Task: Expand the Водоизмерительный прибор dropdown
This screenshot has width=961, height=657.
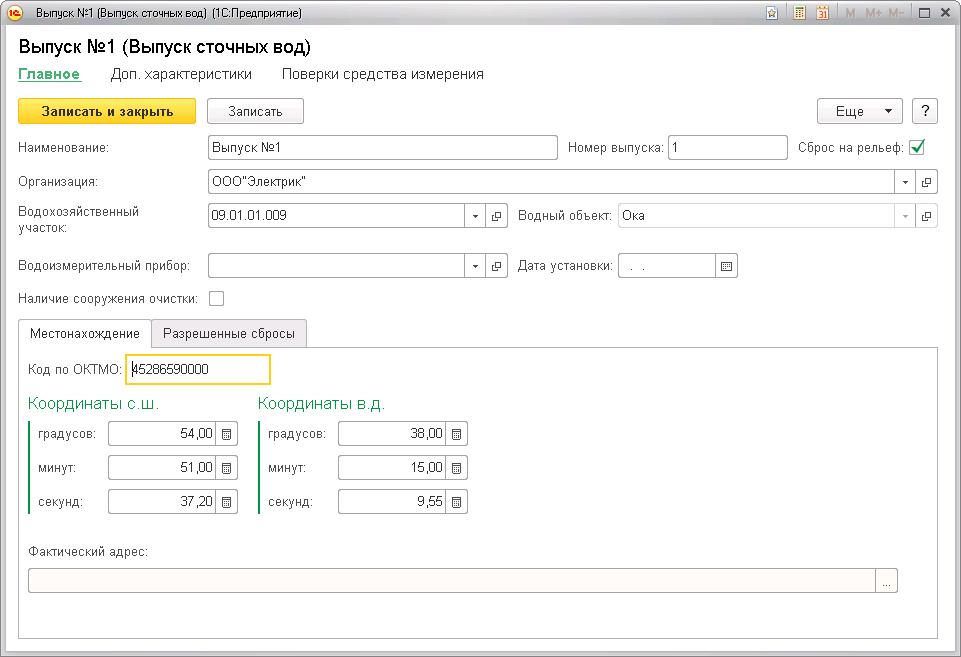Action: point(475,266)
